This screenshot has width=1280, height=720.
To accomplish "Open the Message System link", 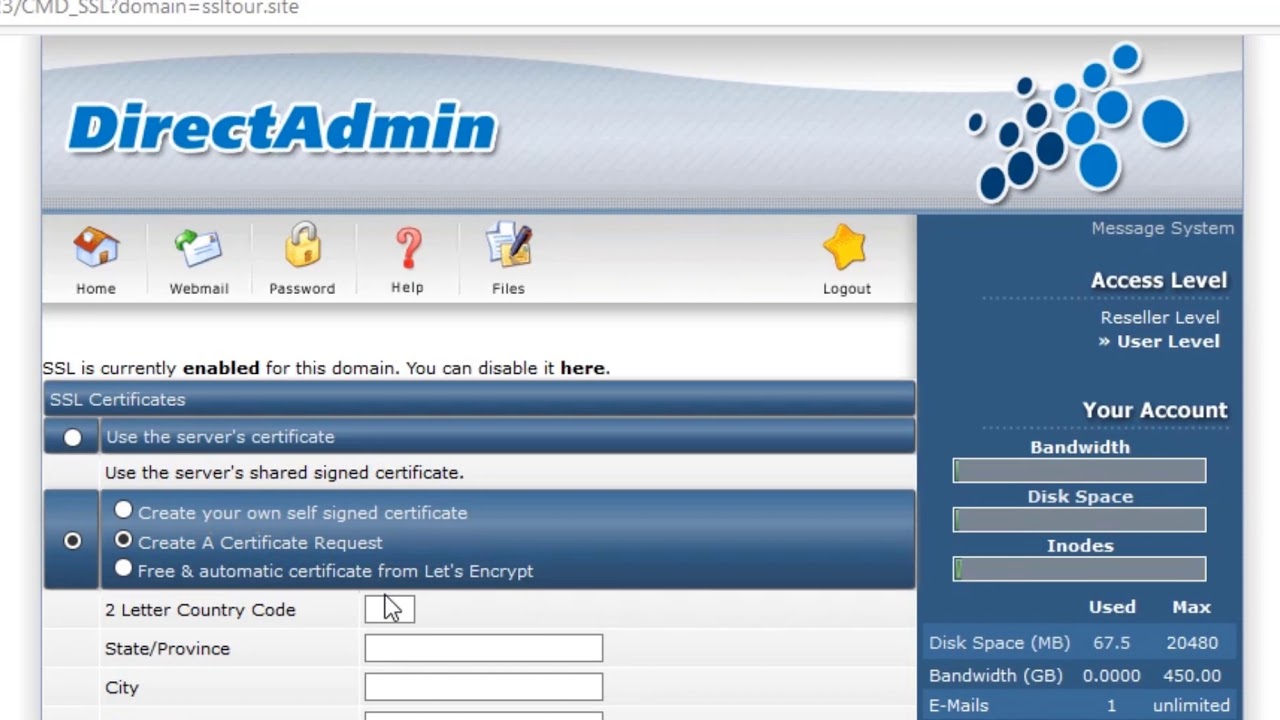I will 1162,228.
